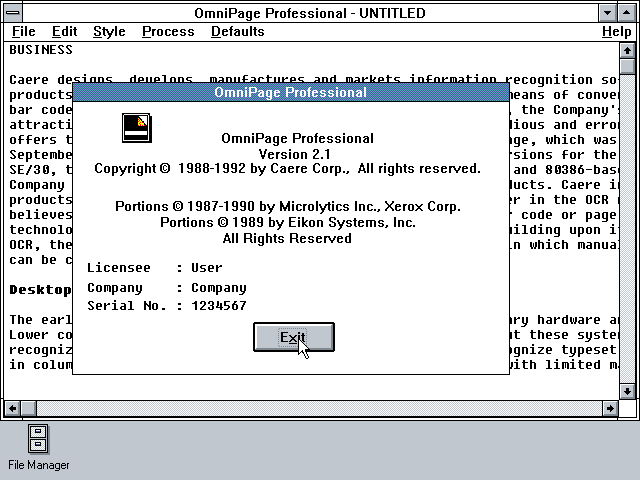Click the vertical scrollbar up arrow
The height and width of the screenshot is (480, 640).
pyautogui.click(x=627, y=51)
